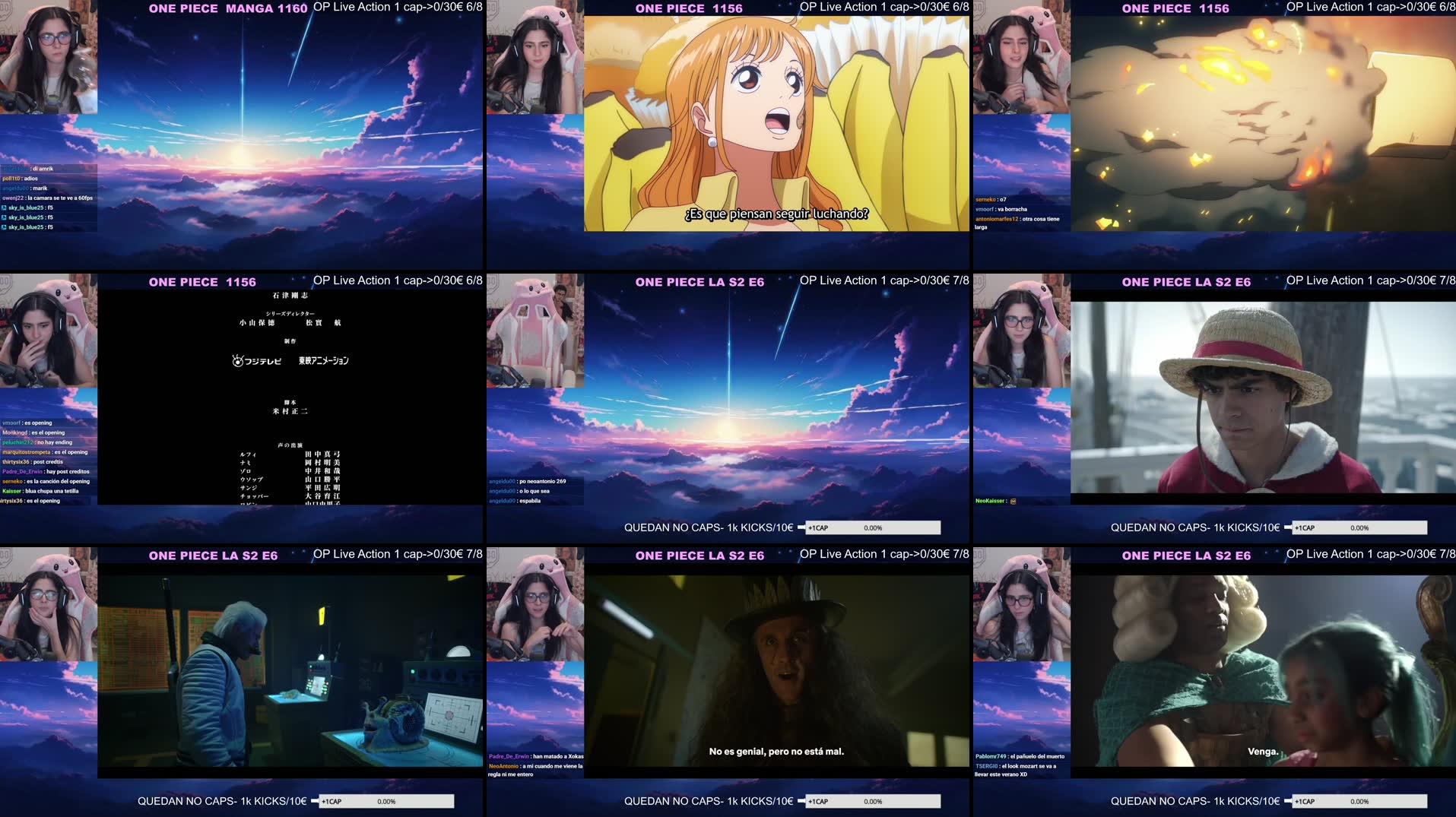Viewport: 1456px width, 817px height.
Task: Click chat message 'angeldu00 : espabila'
Action: click(515, 501)
